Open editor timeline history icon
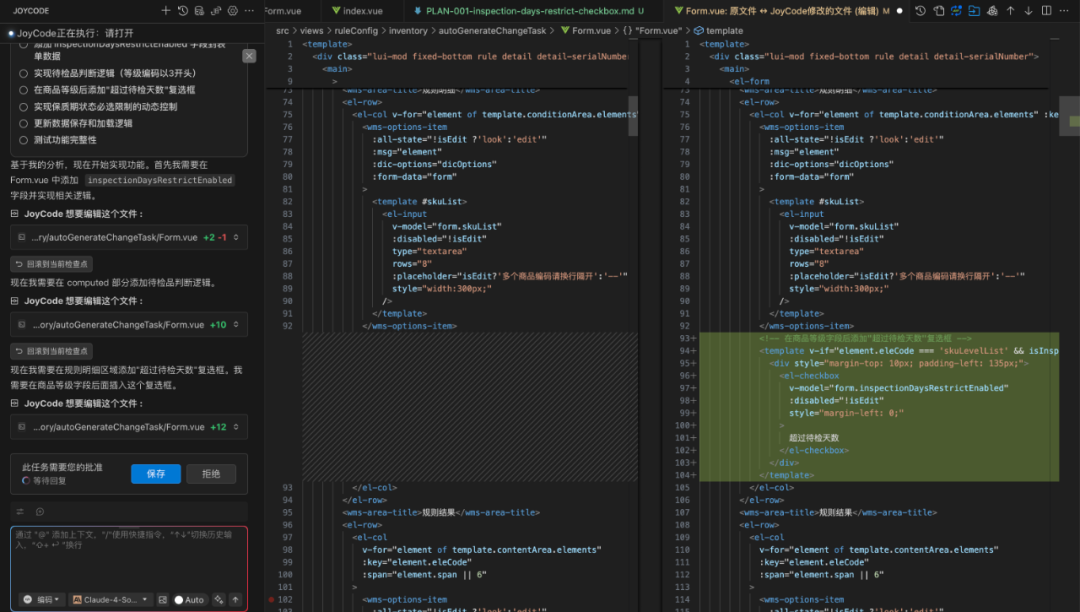Viewport: 1080px width, 612px height. (920, 10)
